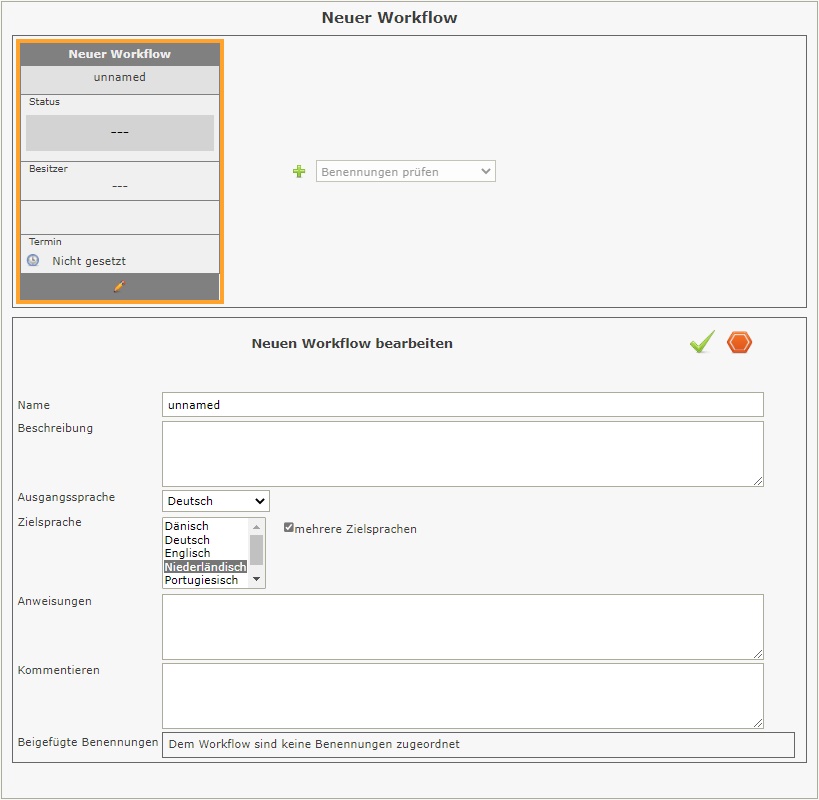The width and height of the screenshot is (819, 800).
Task: Click the pencil edit icon on workflow card
Action: pyautogui.click(x=120, y=286)
